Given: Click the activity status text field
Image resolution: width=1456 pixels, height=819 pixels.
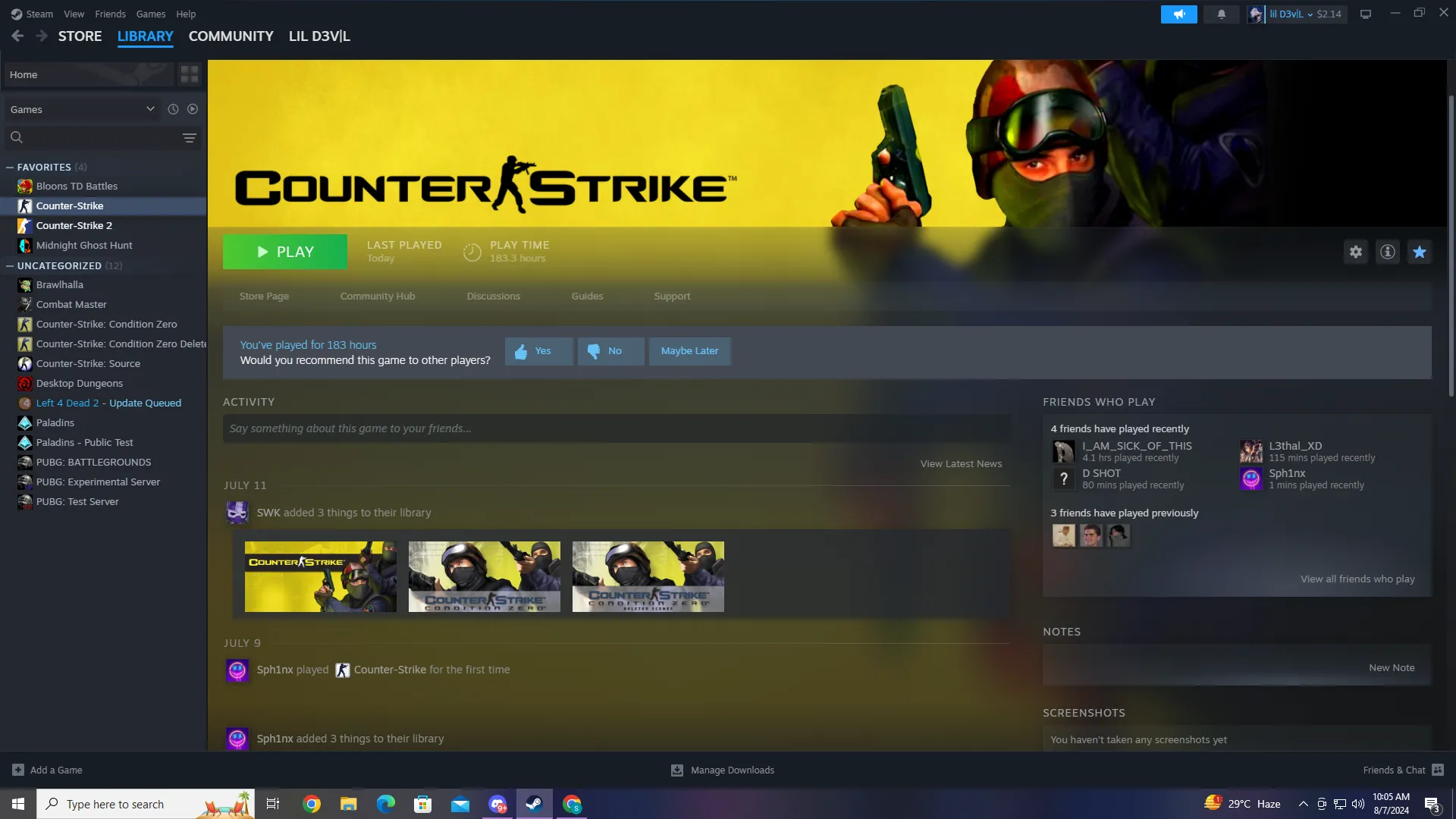Looking at the screenshot, I should point(616,428).
